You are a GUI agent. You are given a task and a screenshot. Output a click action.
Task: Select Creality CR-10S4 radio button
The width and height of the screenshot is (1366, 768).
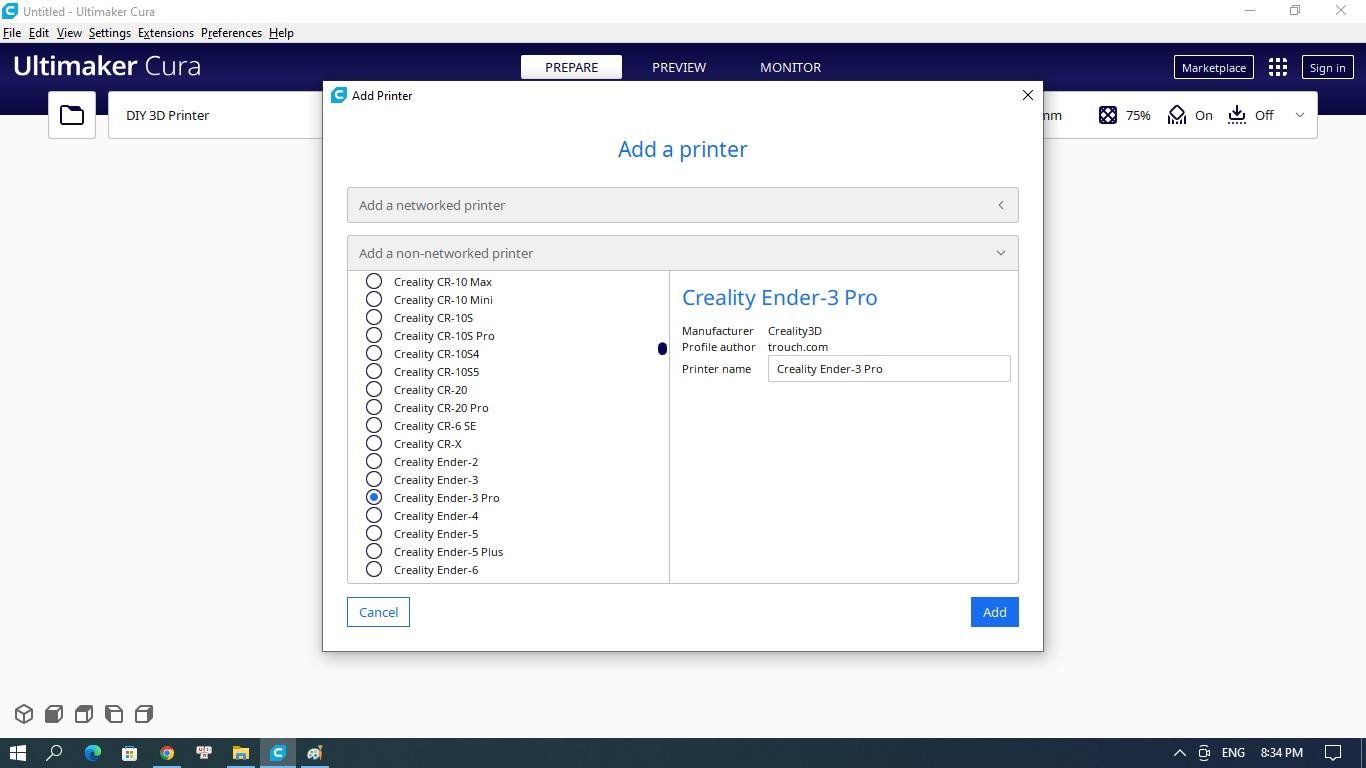(374, 353)
